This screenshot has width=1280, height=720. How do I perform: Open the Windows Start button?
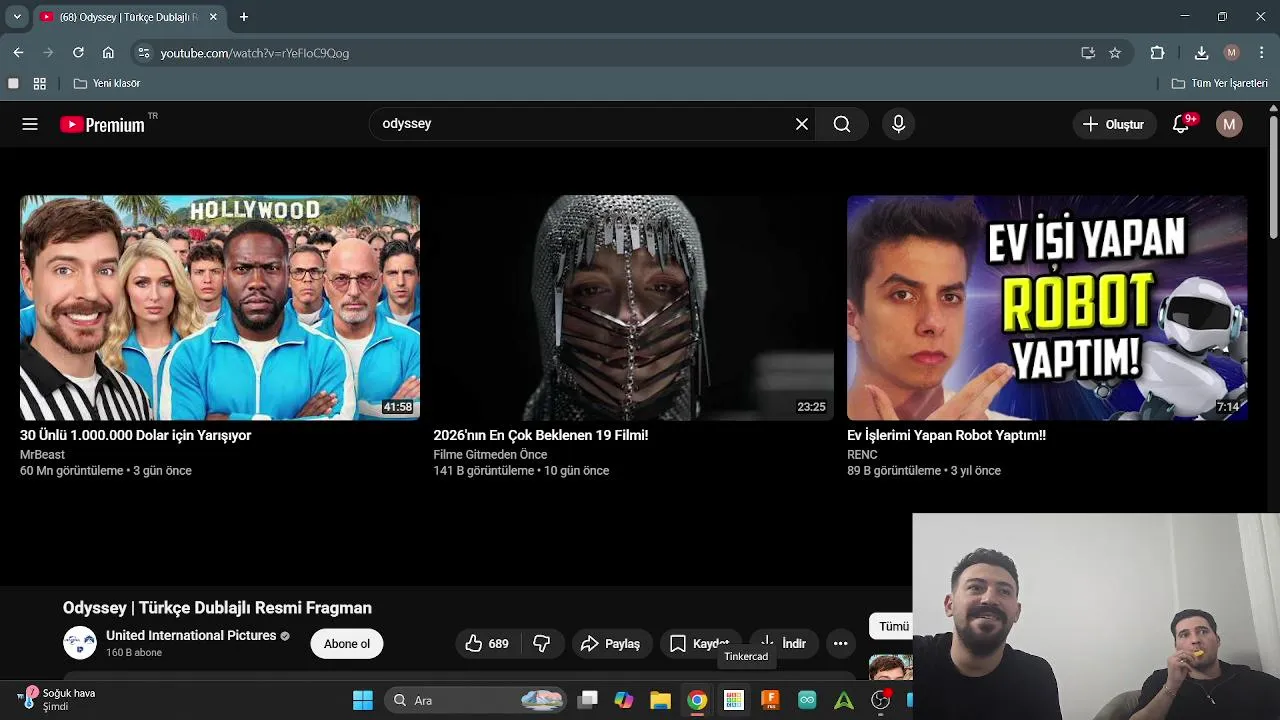[363, 700]
